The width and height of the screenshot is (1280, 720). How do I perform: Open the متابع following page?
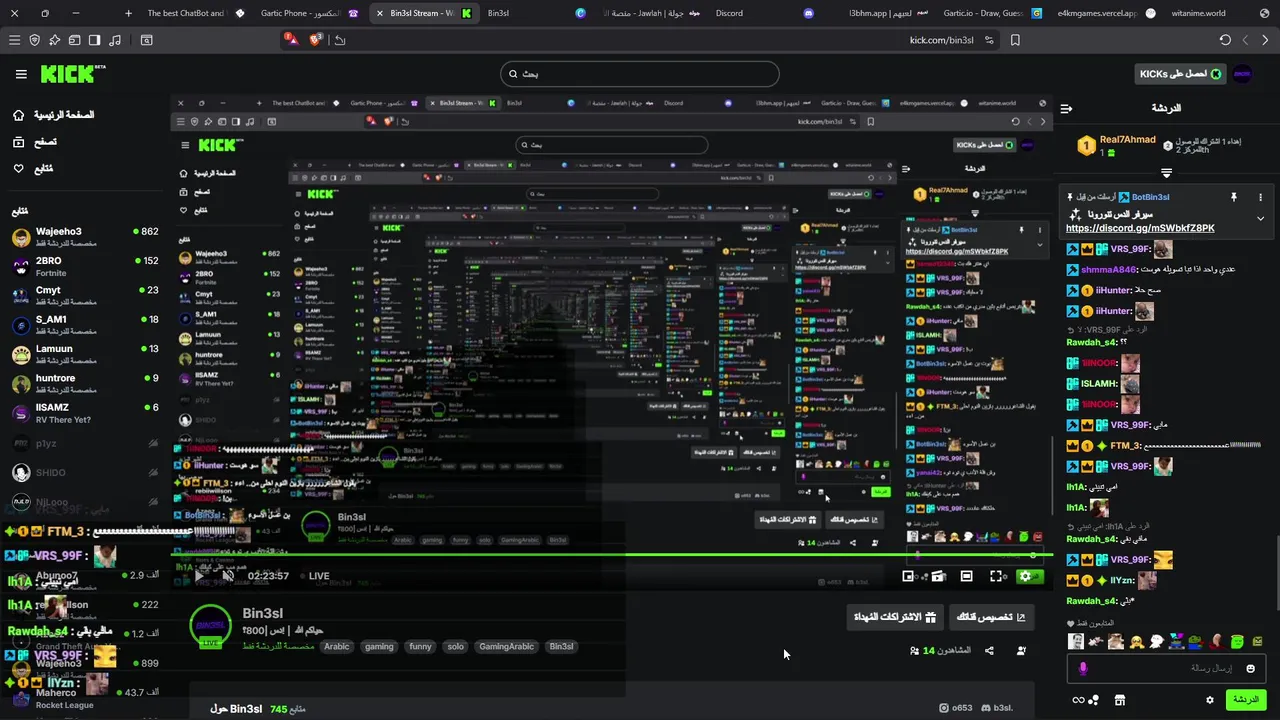tap(33, 168)
